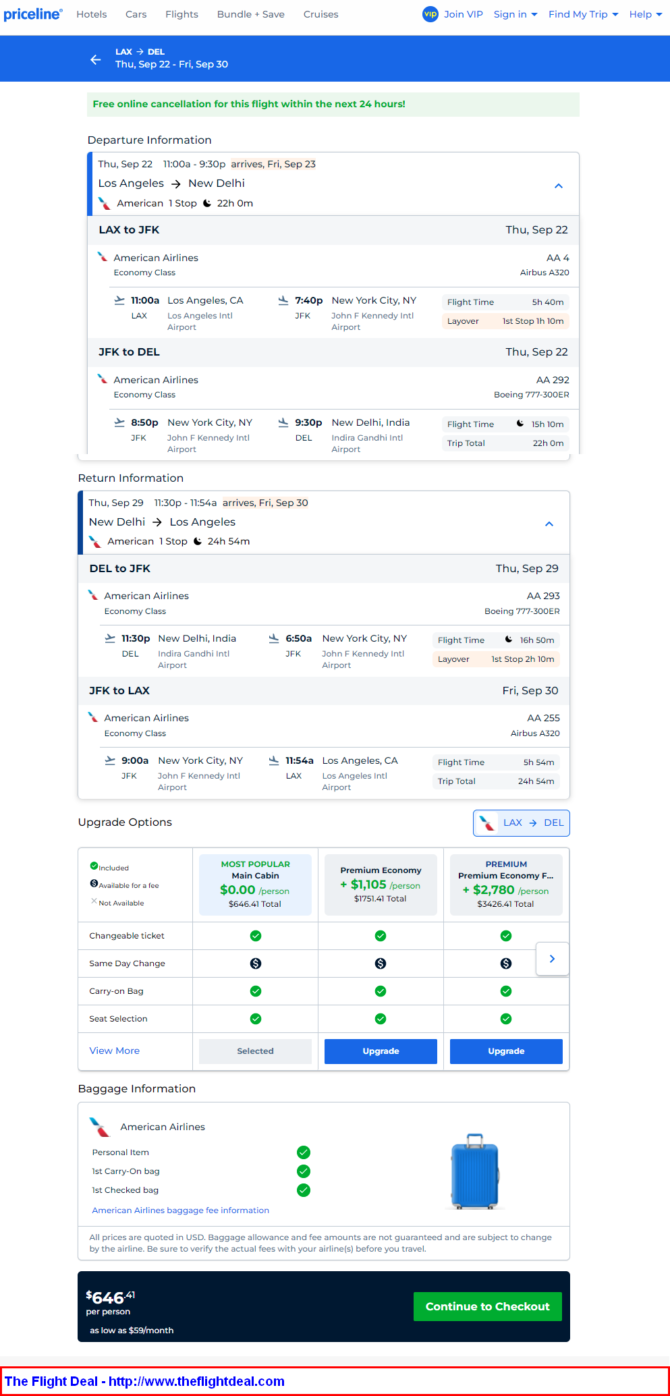Open Bundle + Save menu
Screen dimensions: 670x1396
click(x=251, y=14)
